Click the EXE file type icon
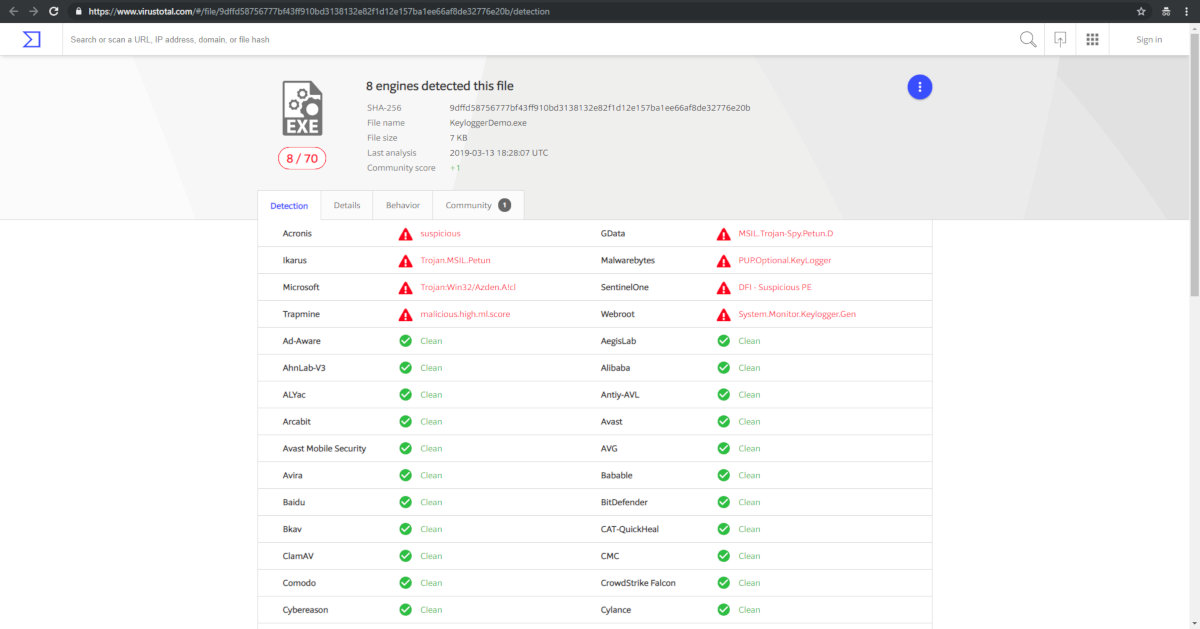The image size is (1200, 629). pos(302,108)
